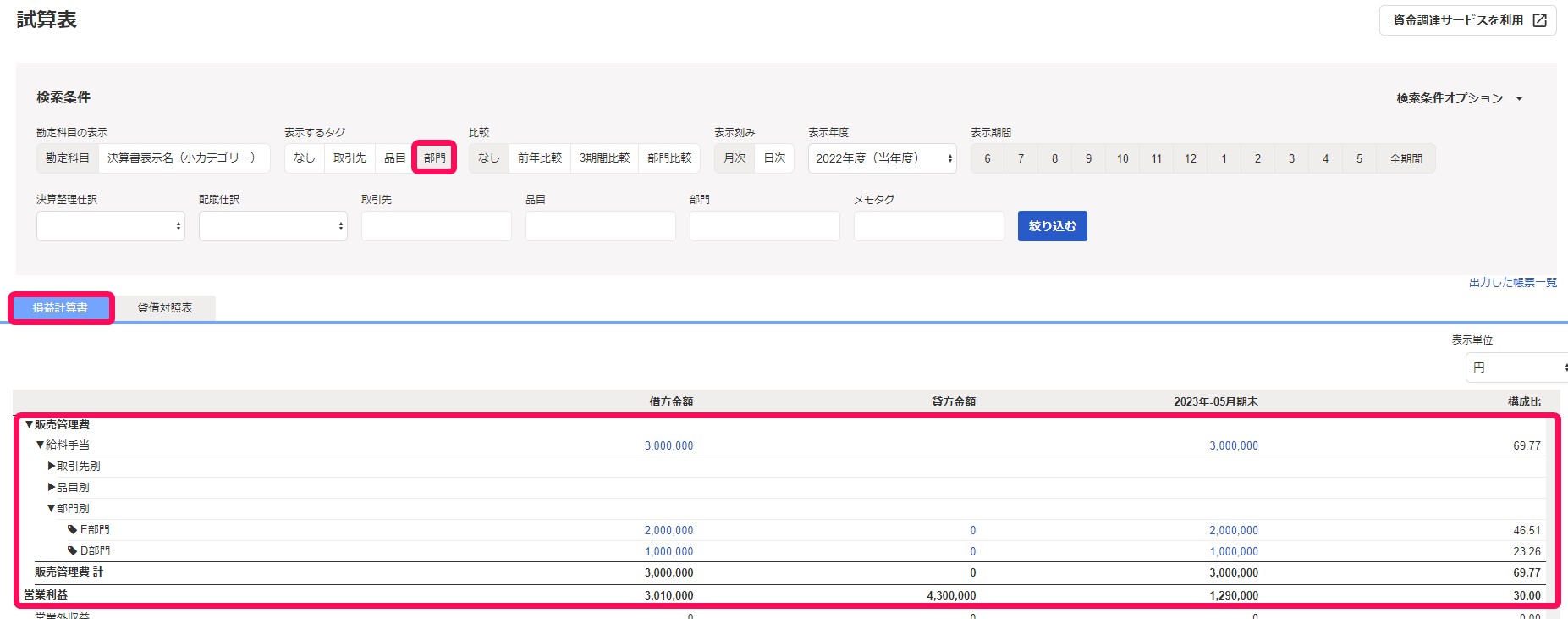Select month 2 in the display period
Image resolution: width=1568 pixels, height=619 pixels.
(1258, 158)
